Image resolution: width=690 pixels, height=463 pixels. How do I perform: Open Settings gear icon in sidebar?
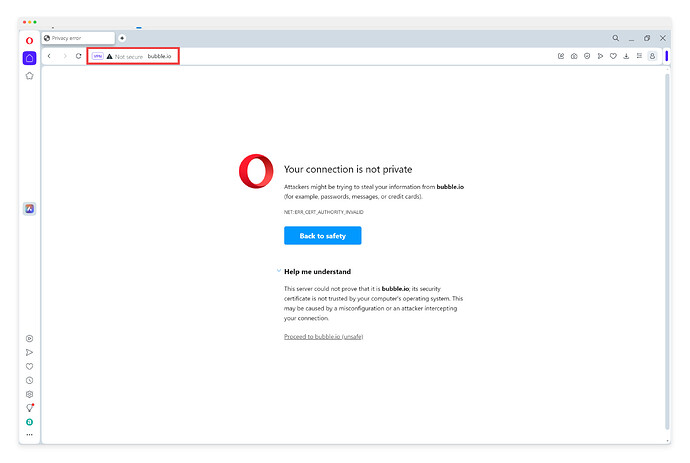coord(29,394)
